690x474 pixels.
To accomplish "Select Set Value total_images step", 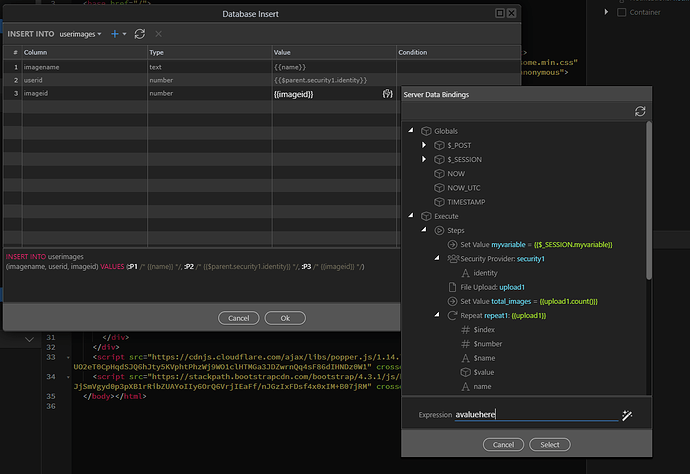I will coord(529,301).
